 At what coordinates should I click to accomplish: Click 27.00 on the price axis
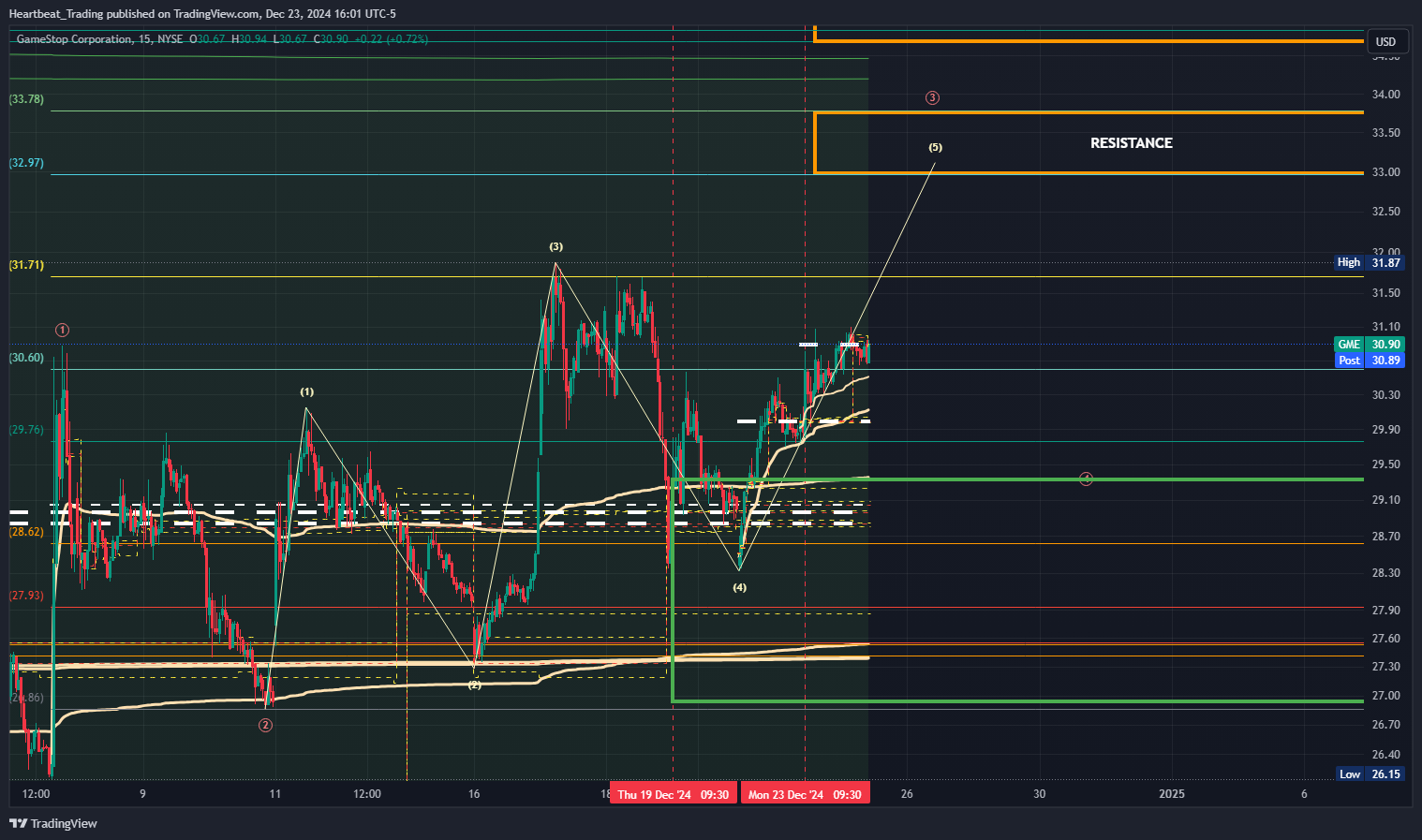pyautogui.click(x=1385, y=696)
